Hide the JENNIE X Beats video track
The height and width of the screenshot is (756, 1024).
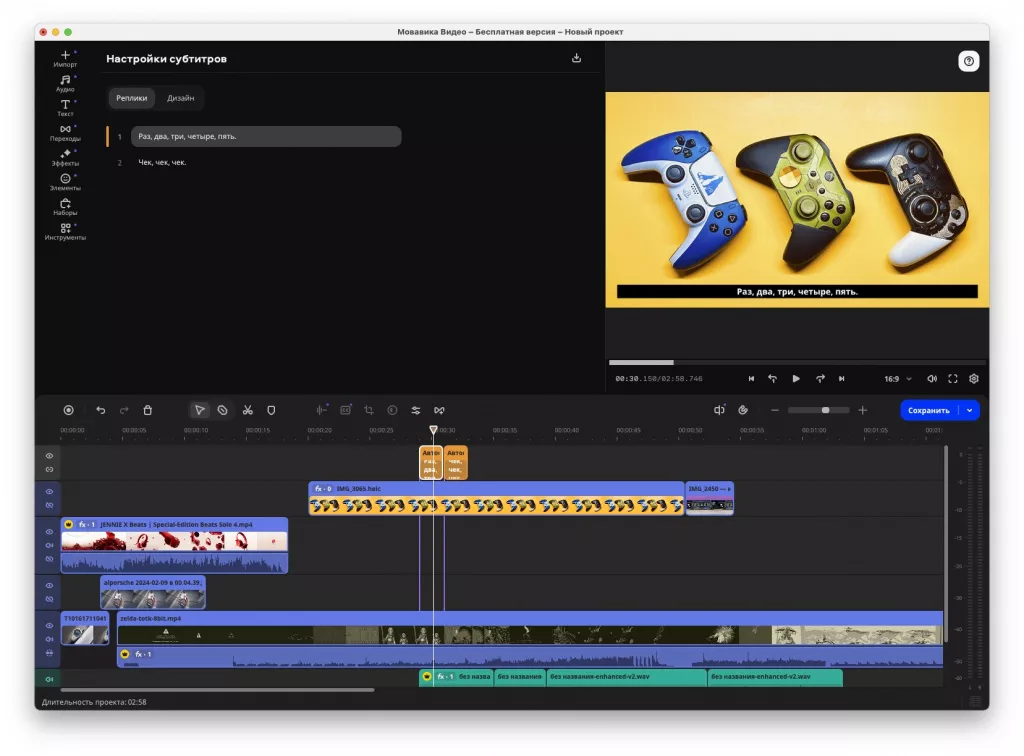pos(48,532)
